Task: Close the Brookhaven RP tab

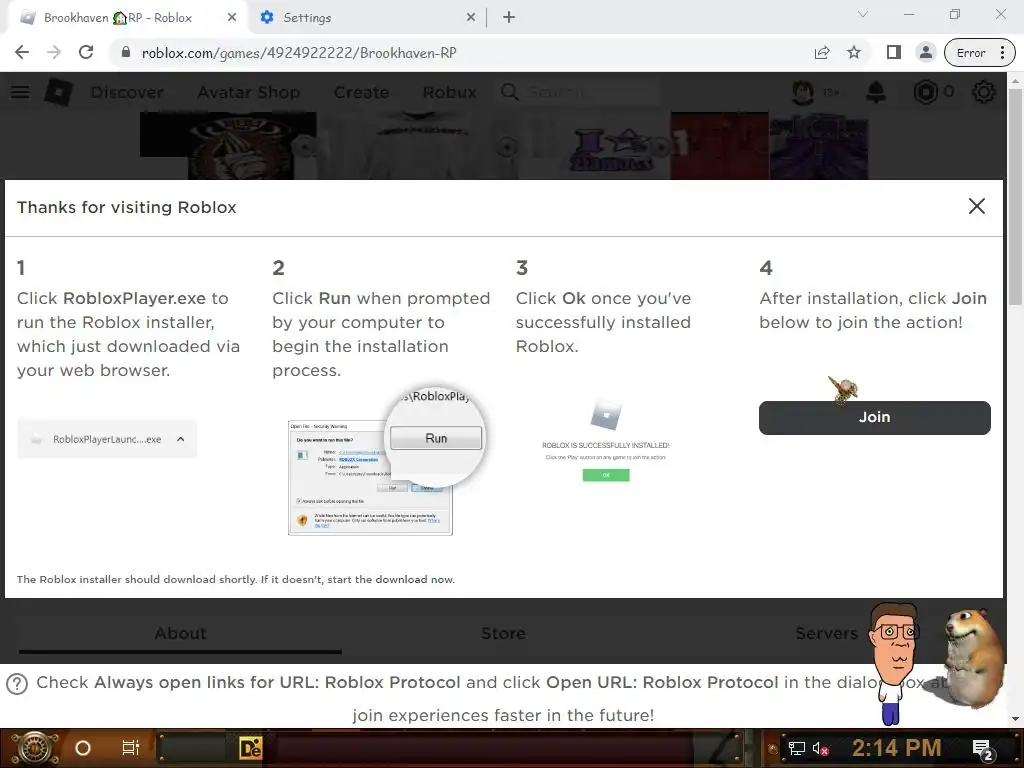Action: click(232, 18)
